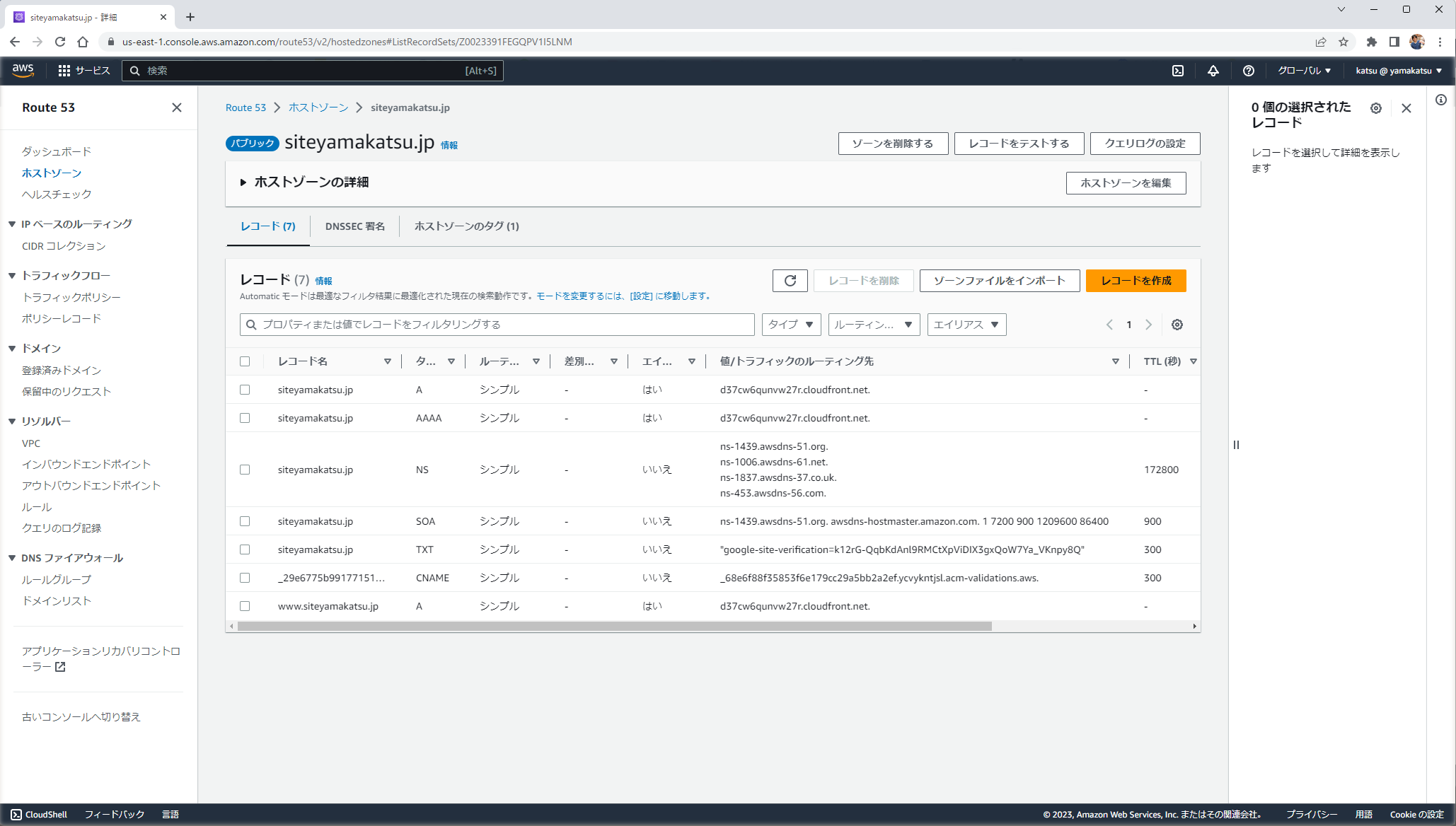
Task: Select the SOA record checkbox
Action: (x=245, y=521)
